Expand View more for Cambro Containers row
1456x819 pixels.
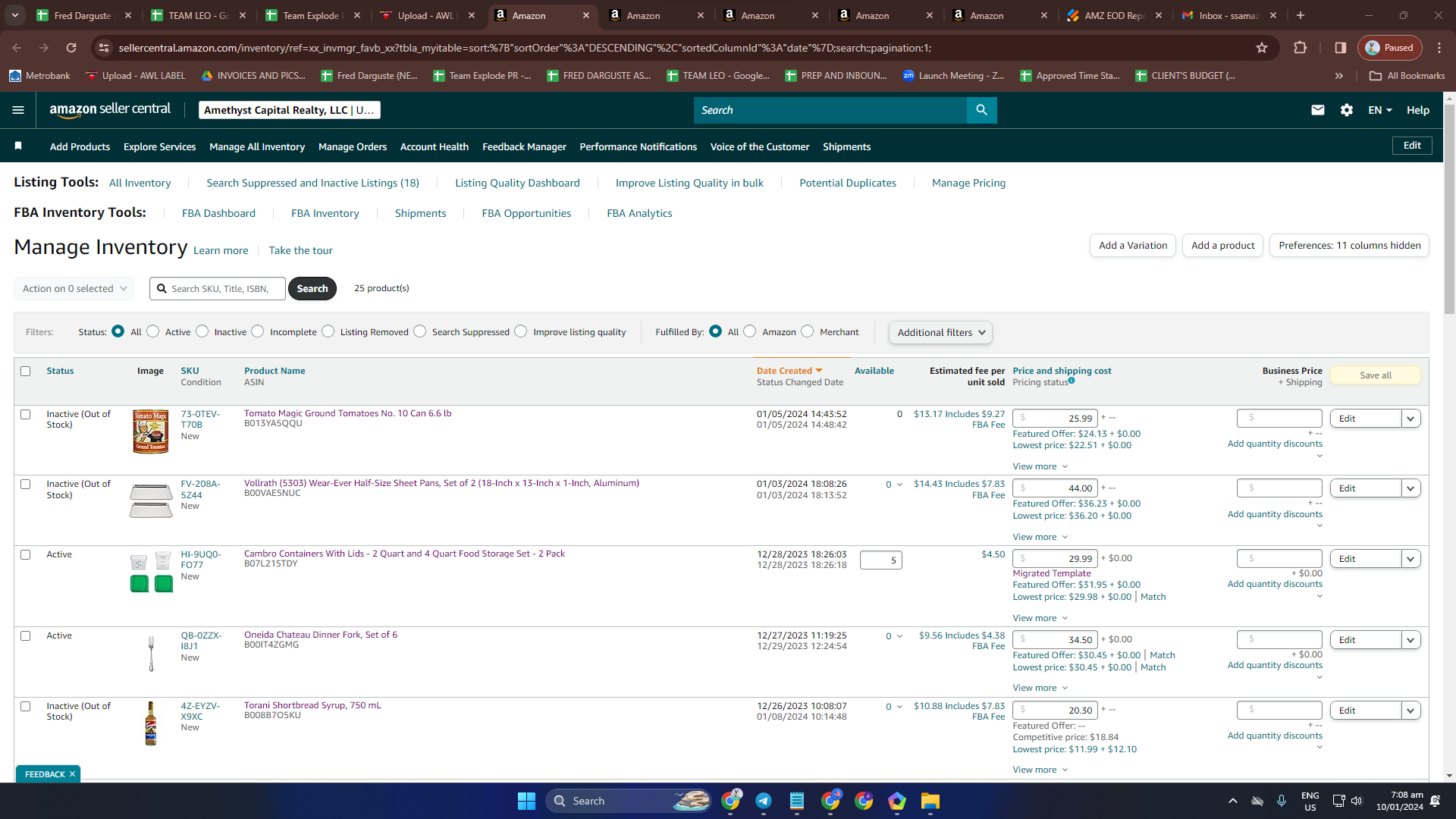tap(1040, 618)
